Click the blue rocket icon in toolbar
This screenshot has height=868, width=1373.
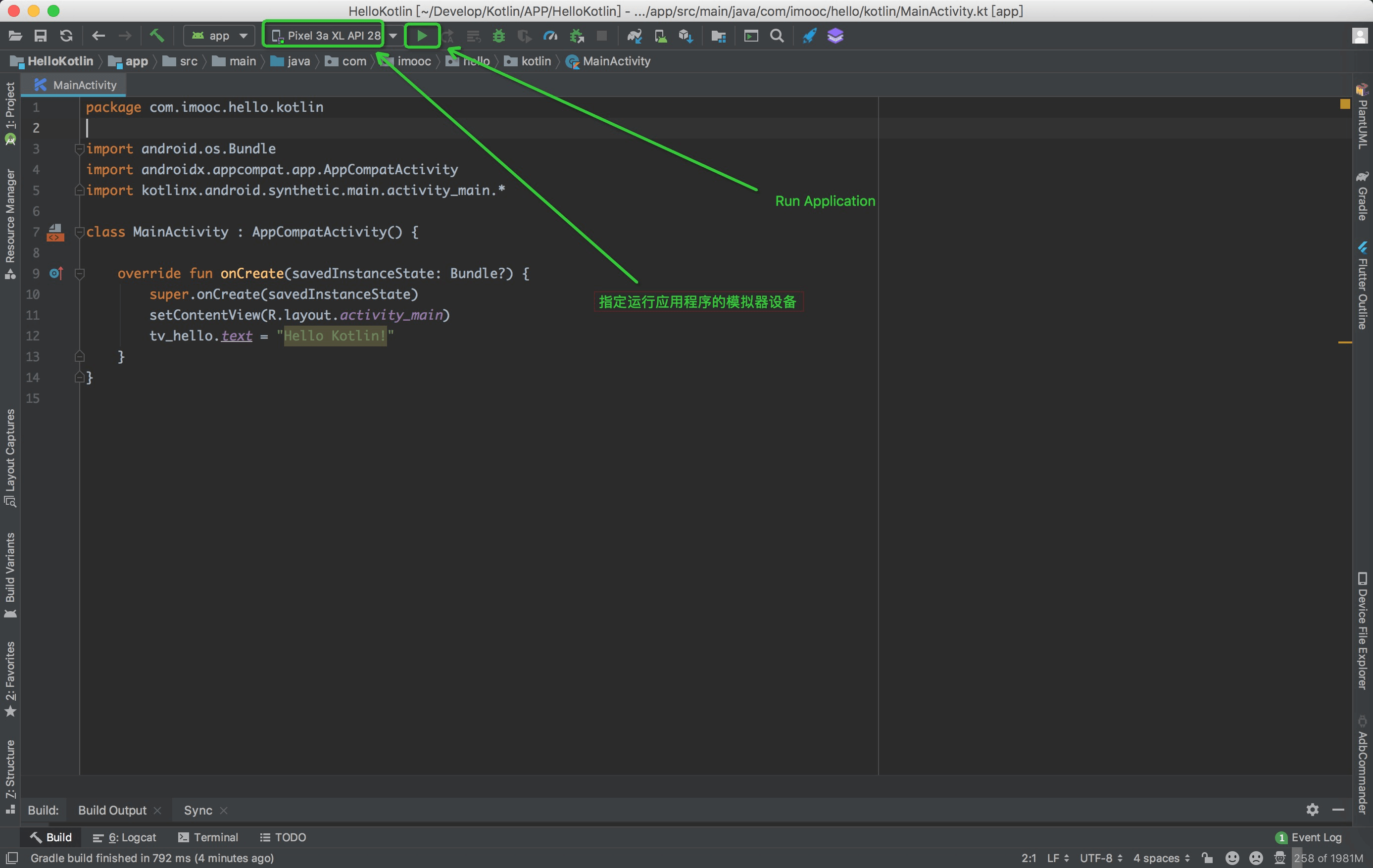tap(809, 36)
